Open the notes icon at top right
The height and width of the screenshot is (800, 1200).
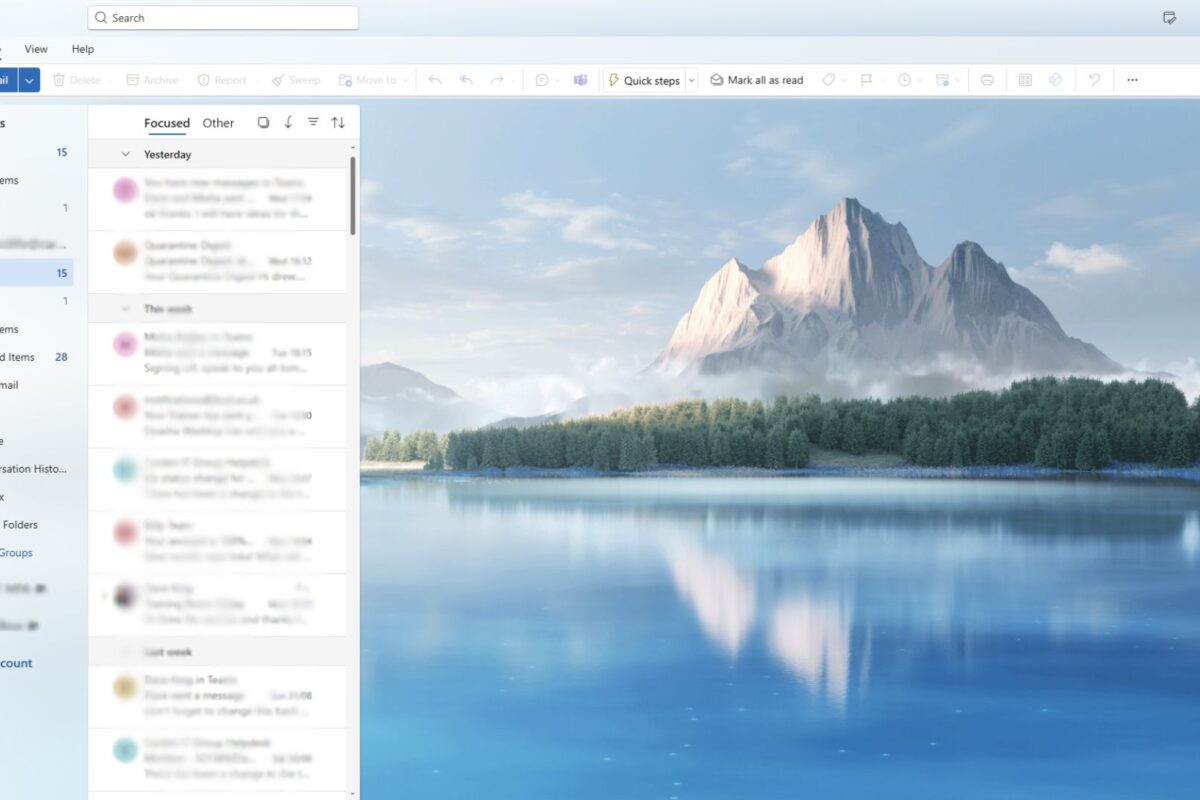(1169, 18)
